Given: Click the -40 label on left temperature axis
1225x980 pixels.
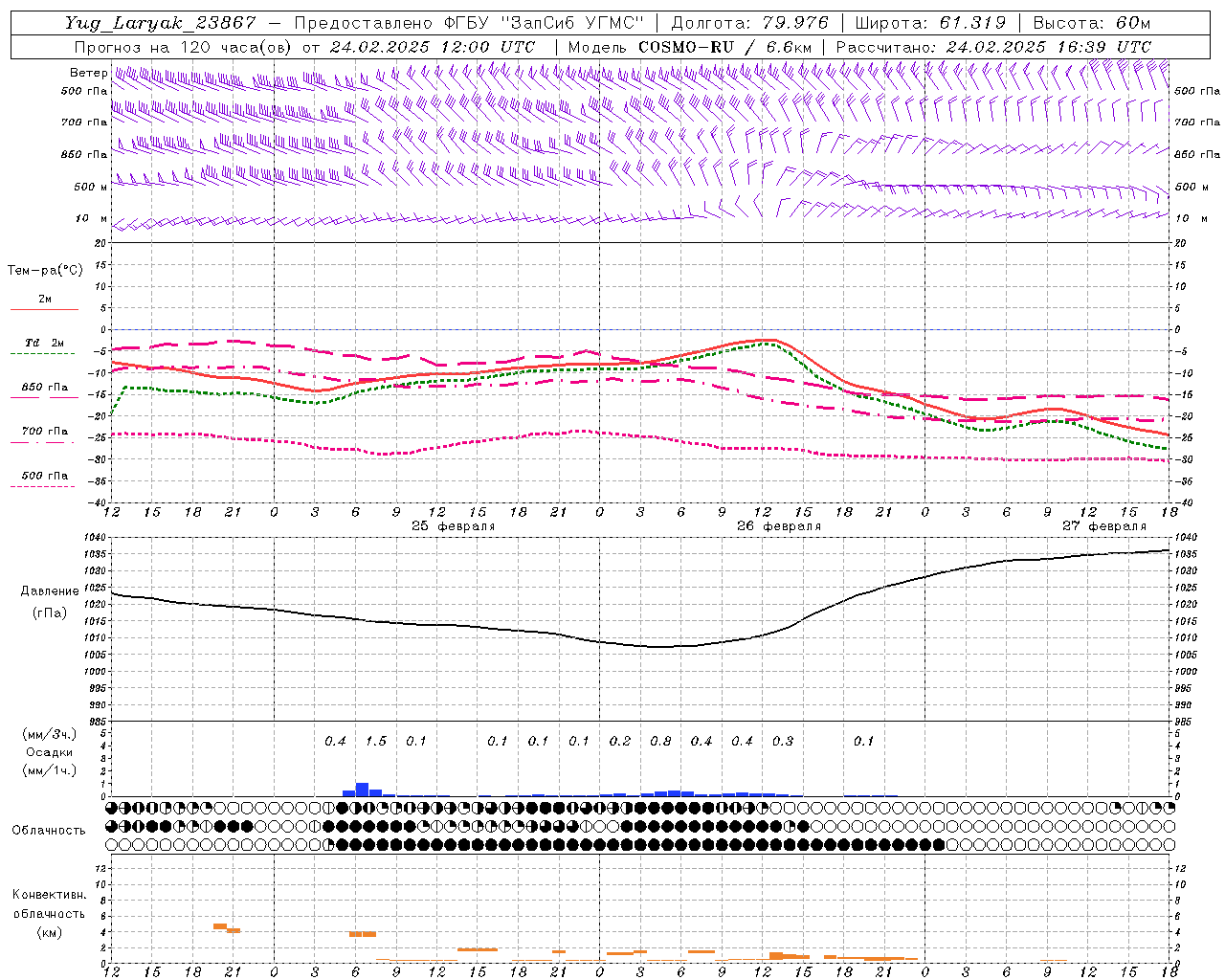Looking at the screenshot, I should pos(99,502).
